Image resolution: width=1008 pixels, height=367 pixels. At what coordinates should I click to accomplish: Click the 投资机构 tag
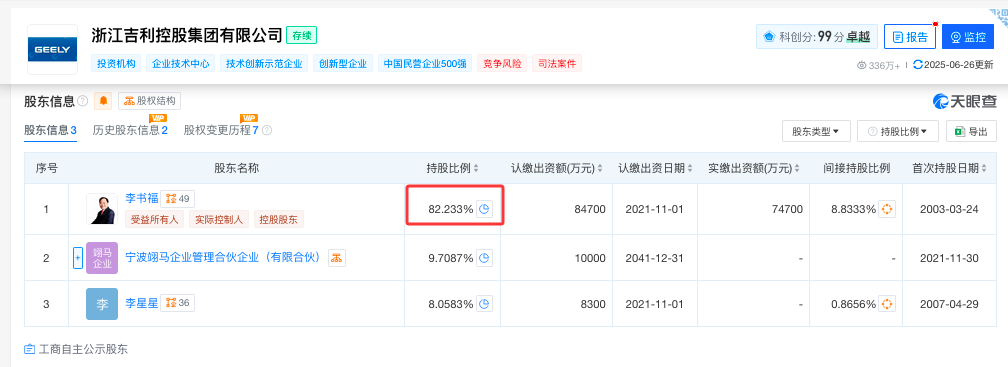coord(116,64)
